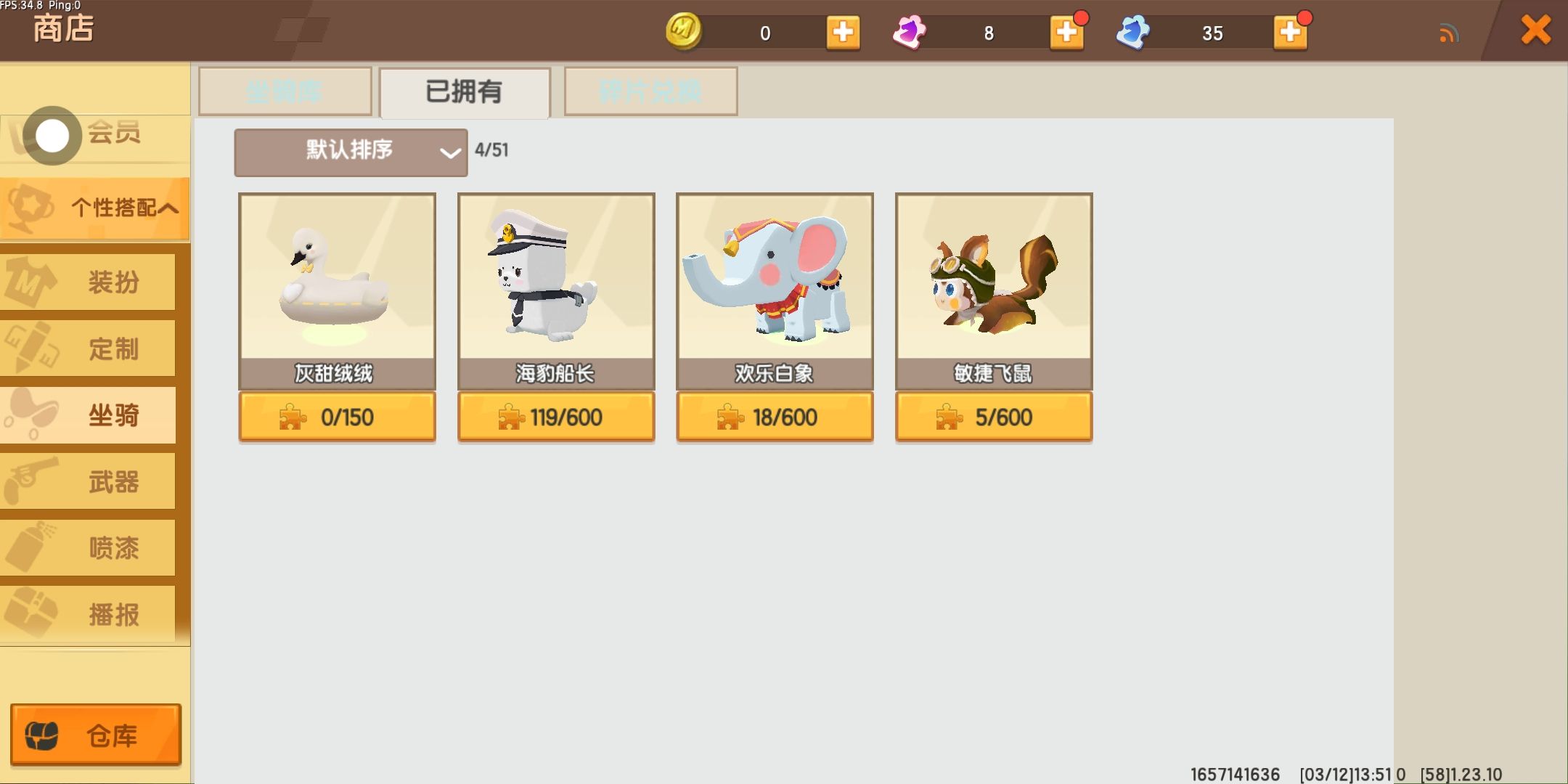Select 装扮 in the sidebar
This screenshot has width=1568, height=784.
[88, 282]
